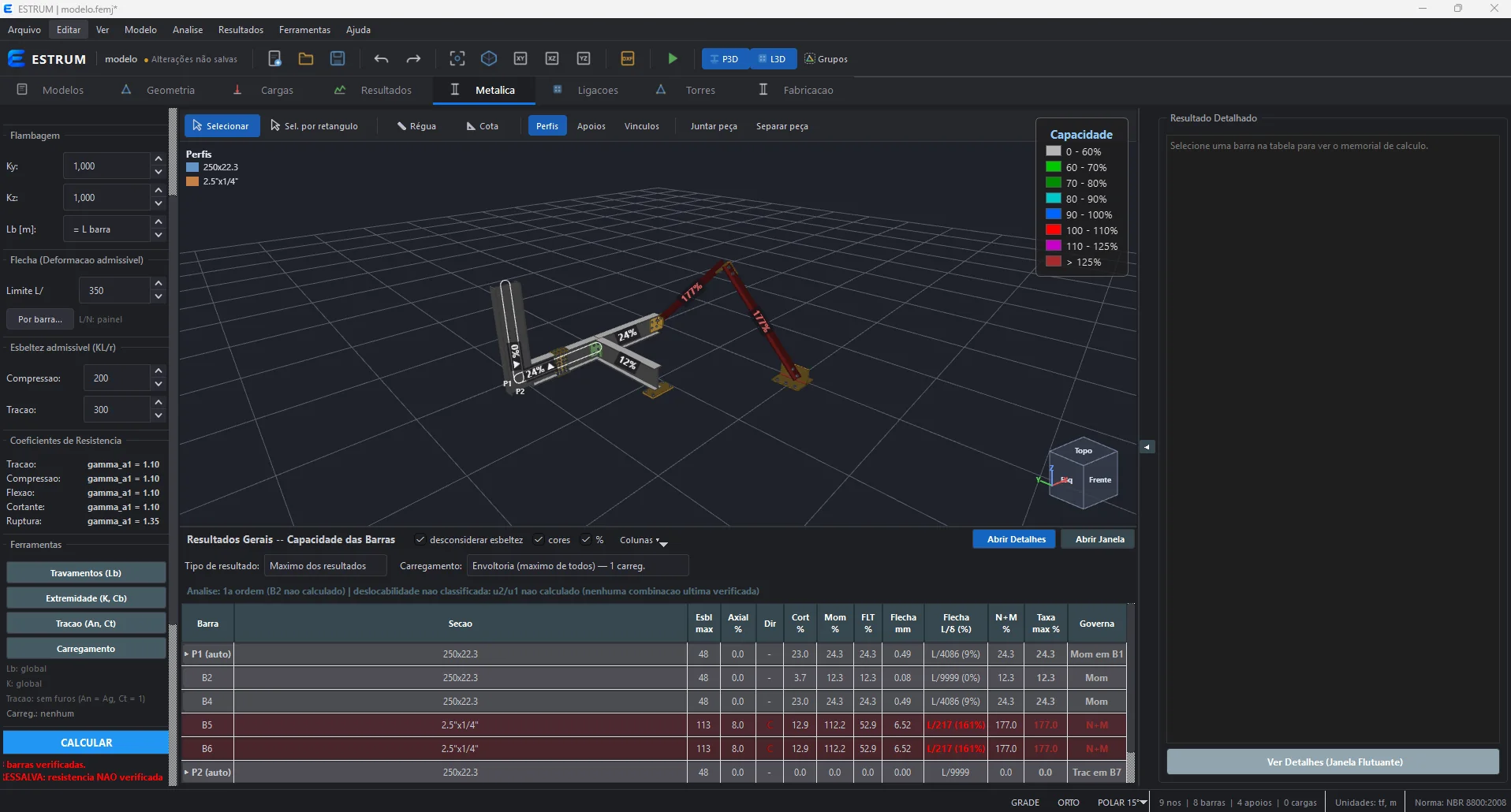
Task: Switch to the Ligacoes tab
Action: point(586,91)
